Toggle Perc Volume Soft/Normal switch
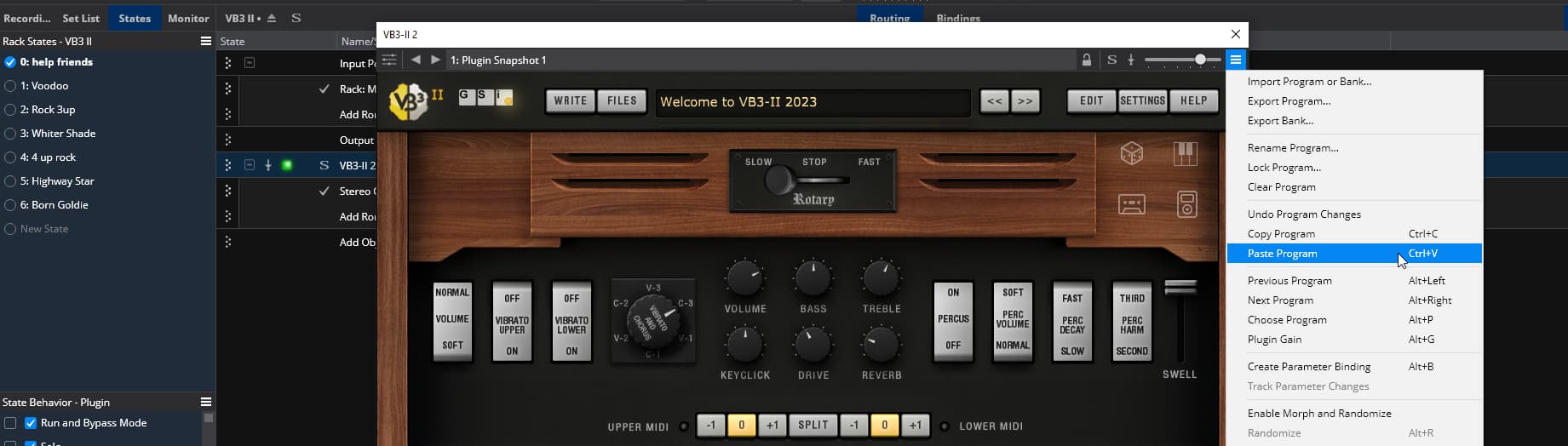 (1013, 320)
